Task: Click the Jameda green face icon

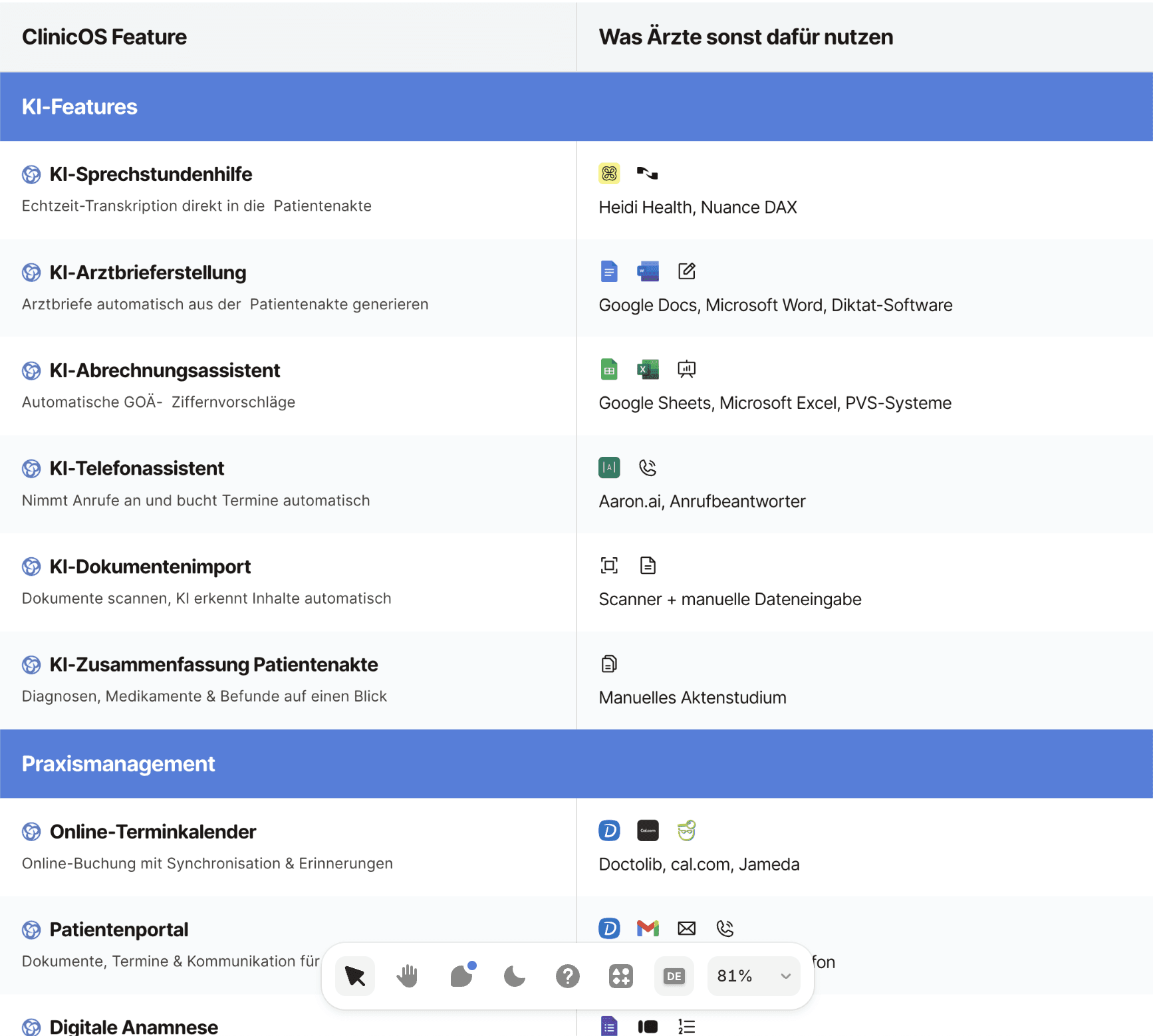Action: 687,831
